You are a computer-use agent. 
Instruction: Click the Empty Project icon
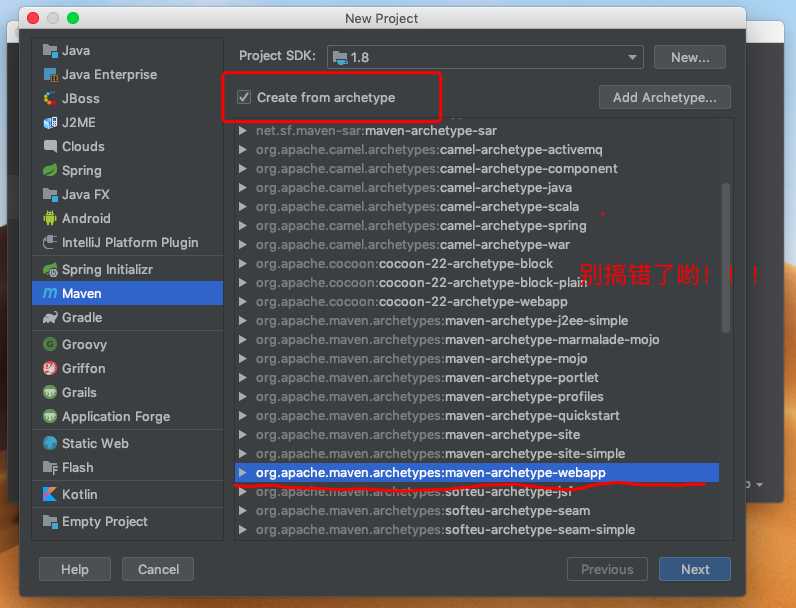coord(50,521)
